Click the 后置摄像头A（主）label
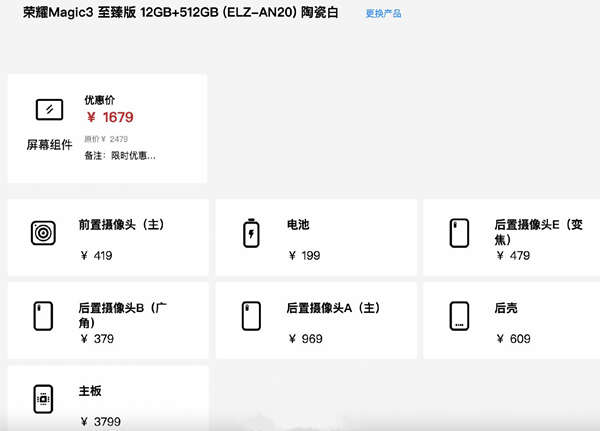 point(333,308)
